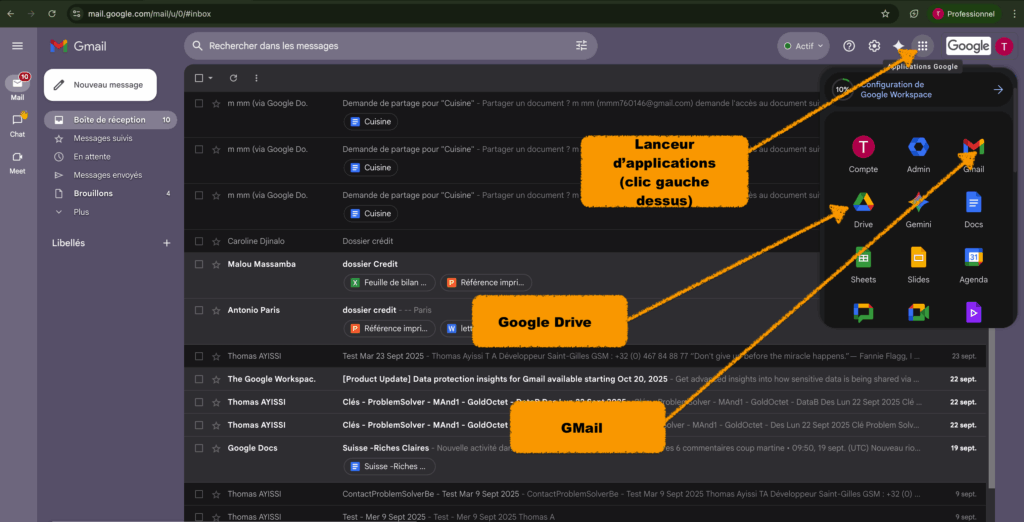Viewport: 1024px width, 522px height.
Task: Open Google Drive from the apps panel
Action: click(x=863, y=204)
